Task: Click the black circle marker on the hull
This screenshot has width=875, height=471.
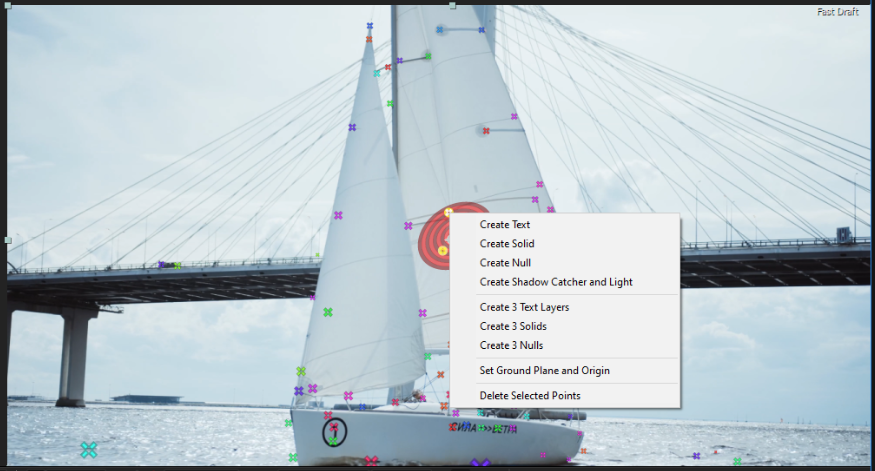Action: tap(334, 432)
